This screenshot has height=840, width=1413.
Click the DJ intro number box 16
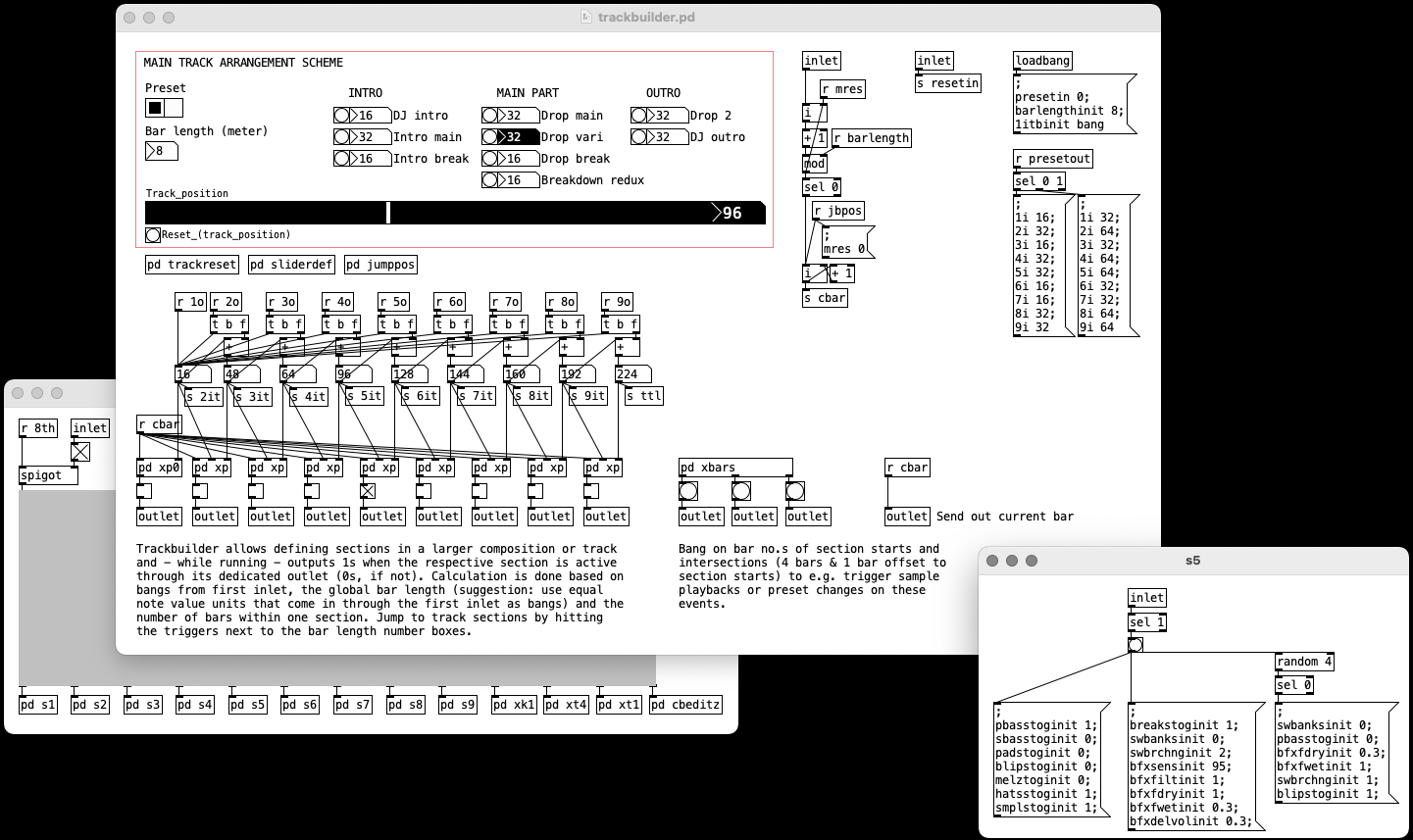point(371,116)
